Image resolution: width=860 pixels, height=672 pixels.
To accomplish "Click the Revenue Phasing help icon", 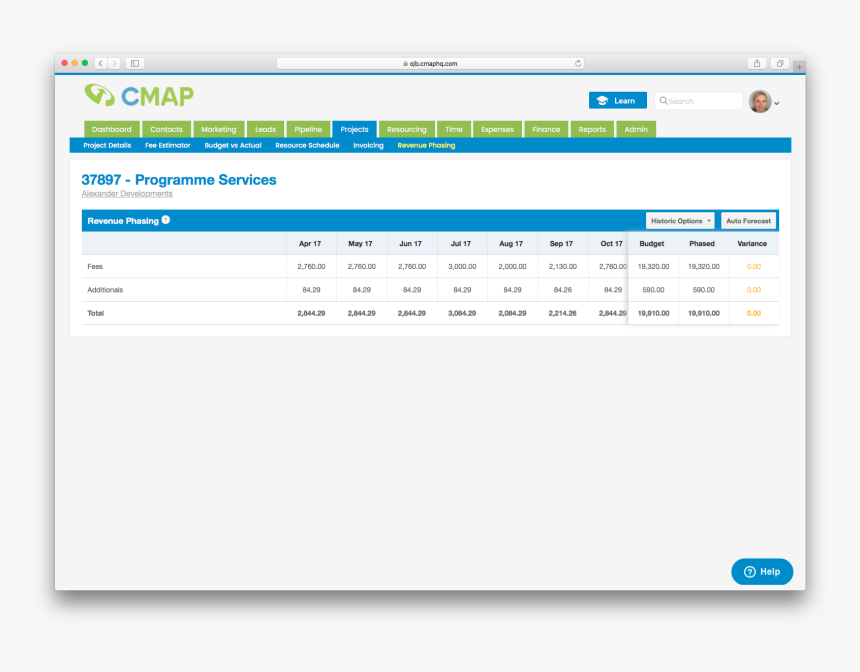I will pyautogui.click(x=166, y=220).
